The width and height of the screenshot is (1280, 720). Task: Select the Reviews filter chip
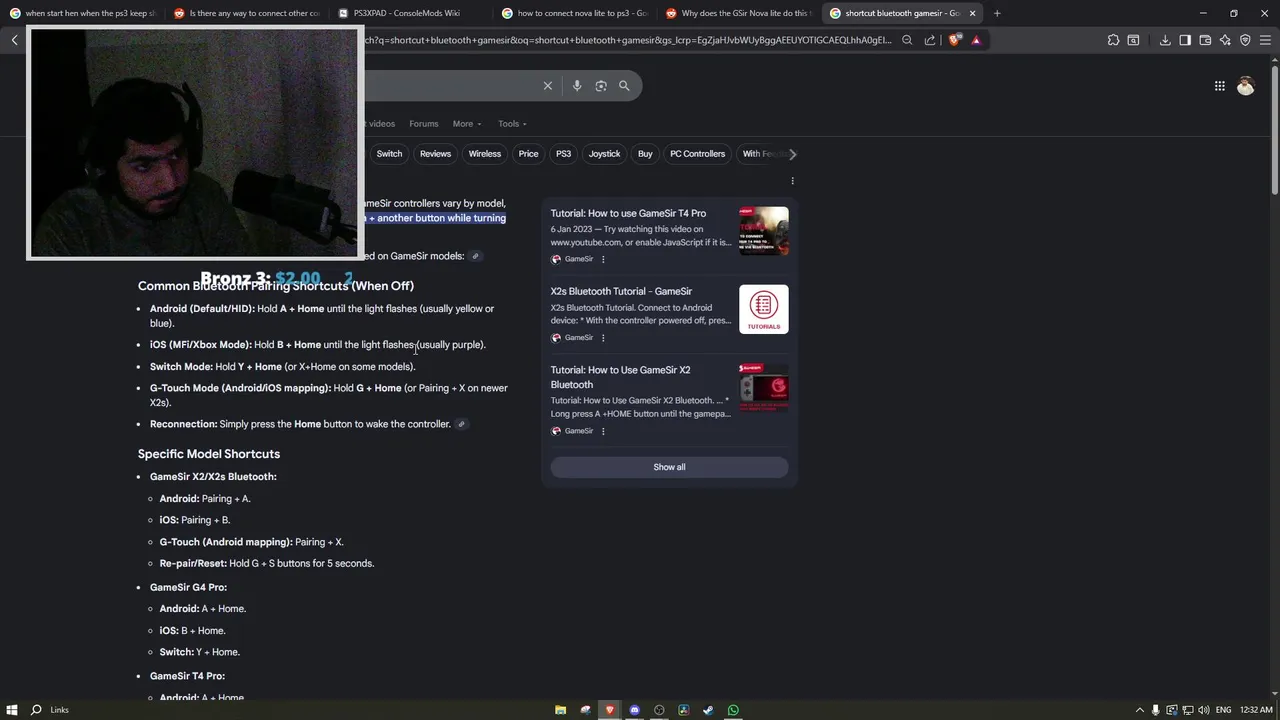[x=435, y=154]
